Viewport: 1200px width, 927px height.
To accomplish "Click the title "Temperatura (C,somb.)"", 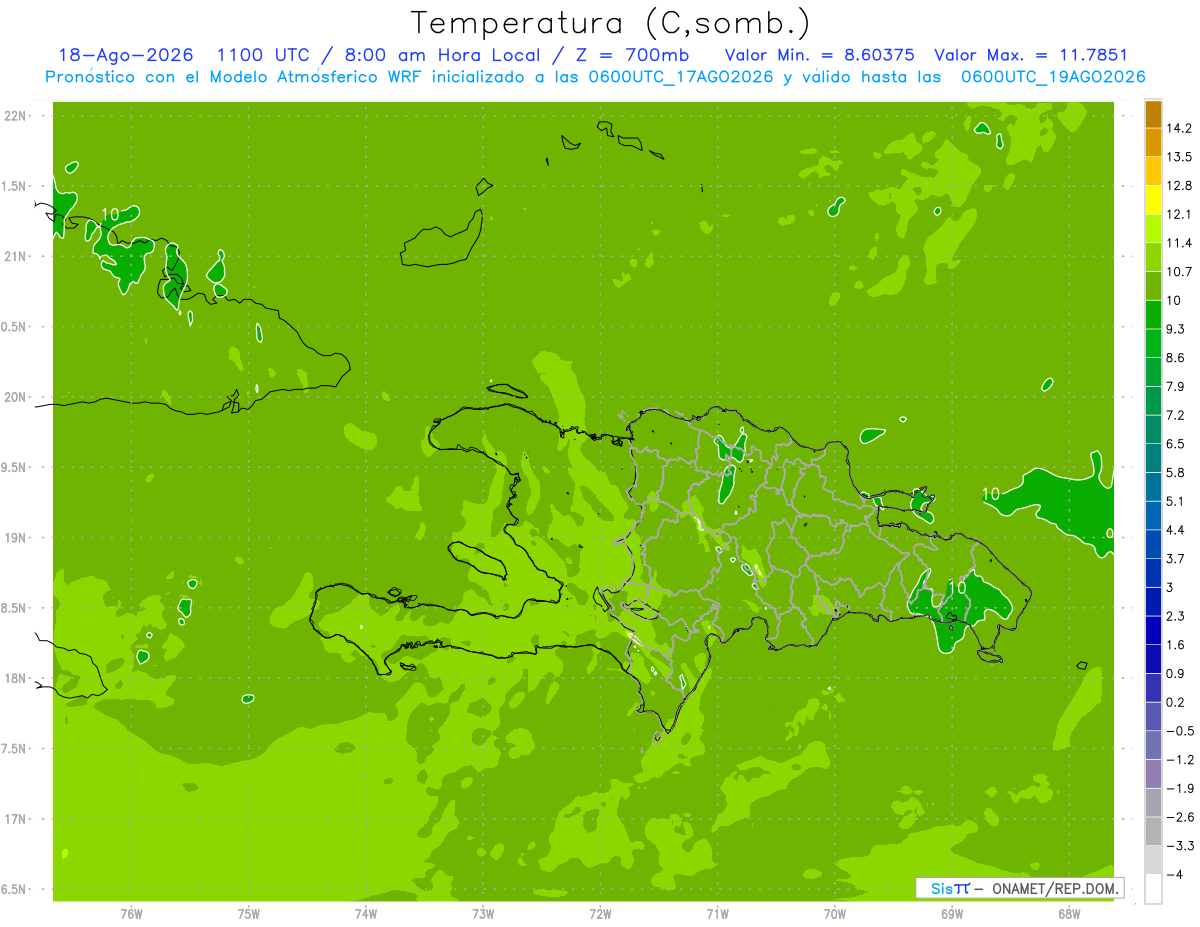I will coord(610,23).
